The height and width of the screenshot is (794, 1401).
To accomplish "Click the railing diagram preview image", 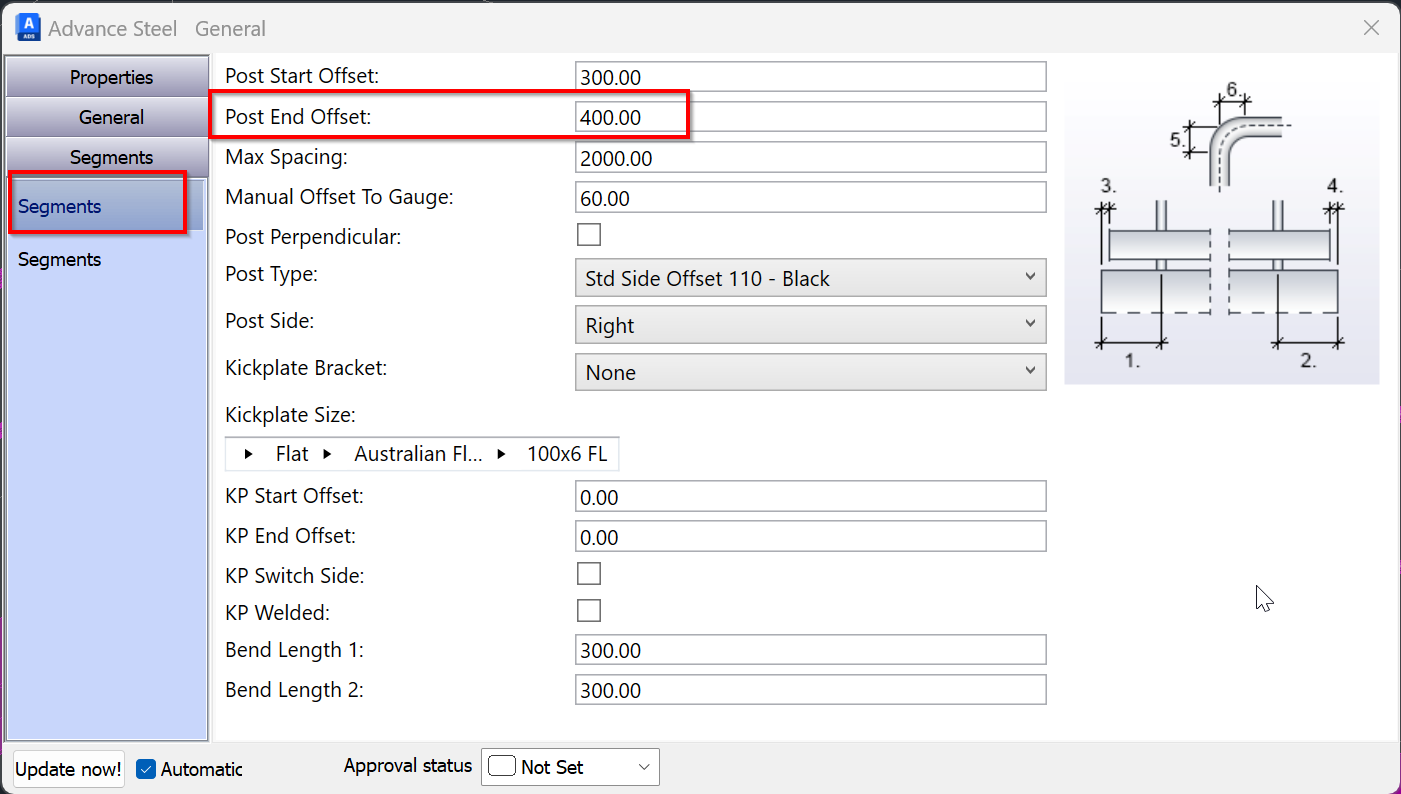I will (1222, 222).
